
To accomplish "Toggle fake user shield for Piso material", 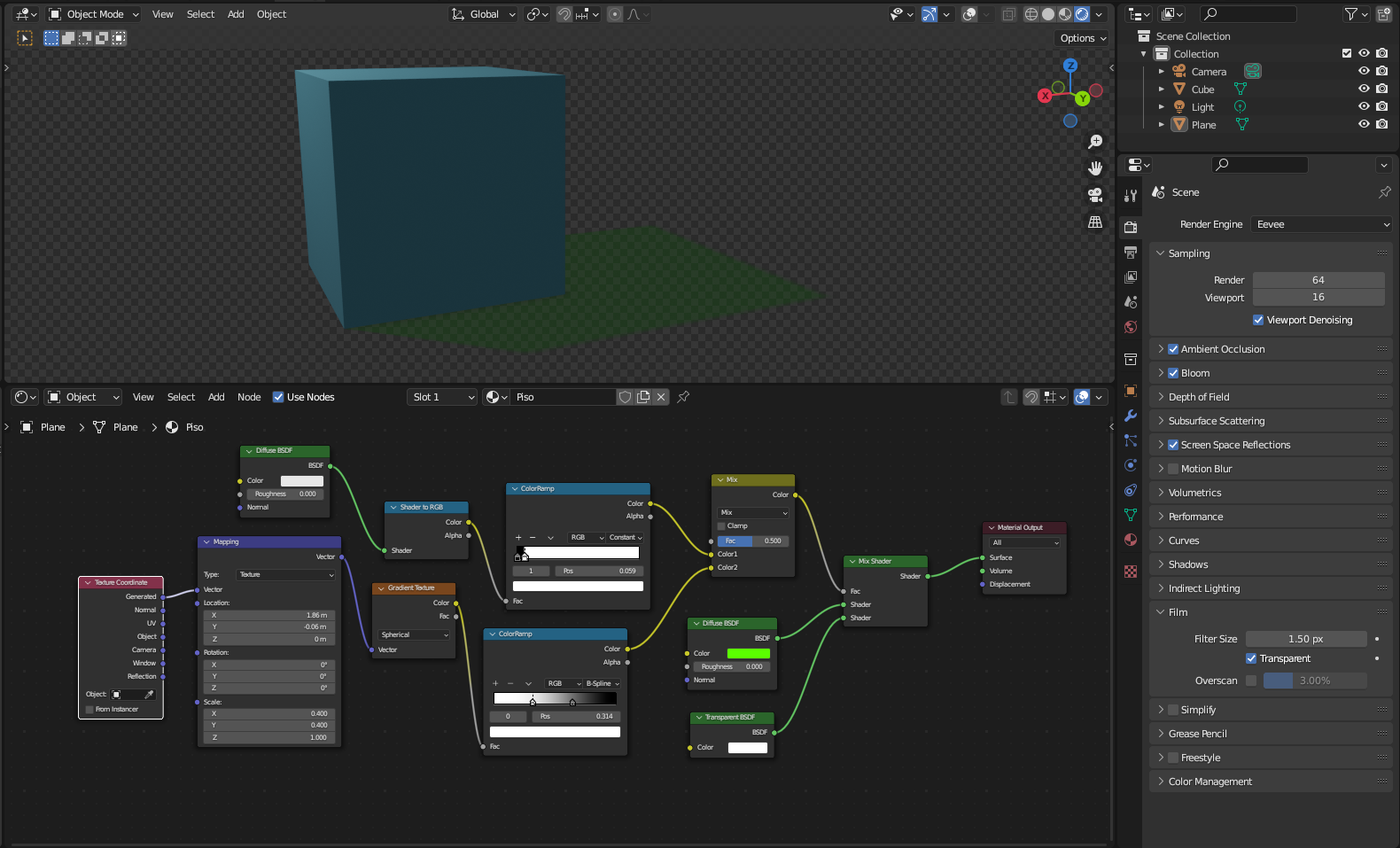I will coord(625,397).
